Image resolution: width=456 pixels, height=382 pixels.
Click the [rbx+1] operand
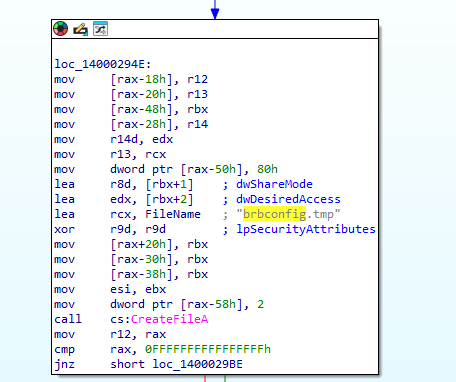pos(169,184)
